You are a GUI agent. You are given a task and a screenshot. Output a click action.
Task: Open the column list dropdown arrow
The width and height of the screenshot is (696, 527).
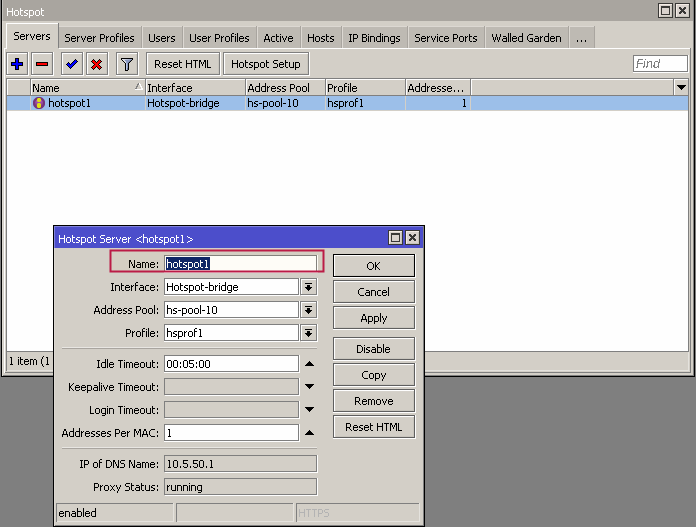point(680,88)
